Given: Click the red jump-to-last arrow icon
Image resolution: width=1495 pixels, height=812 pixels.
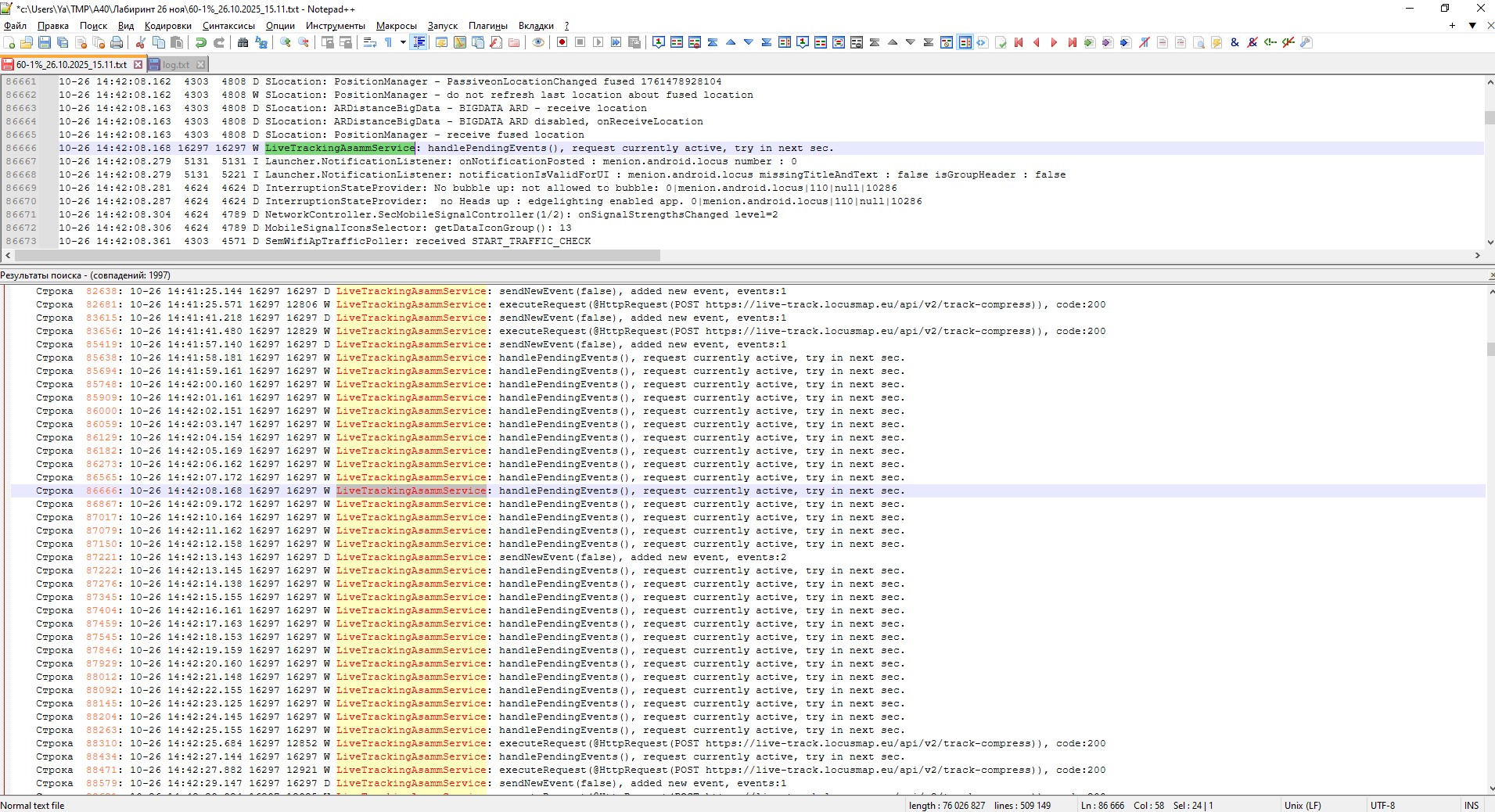Looking at the screenshot, I should point(1073,42).
